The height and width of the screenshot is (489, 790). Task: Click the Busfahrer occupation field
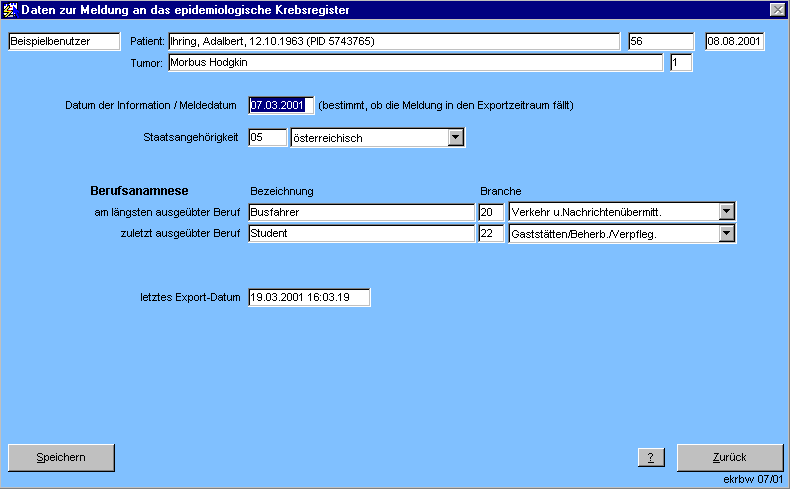[360, 211]
